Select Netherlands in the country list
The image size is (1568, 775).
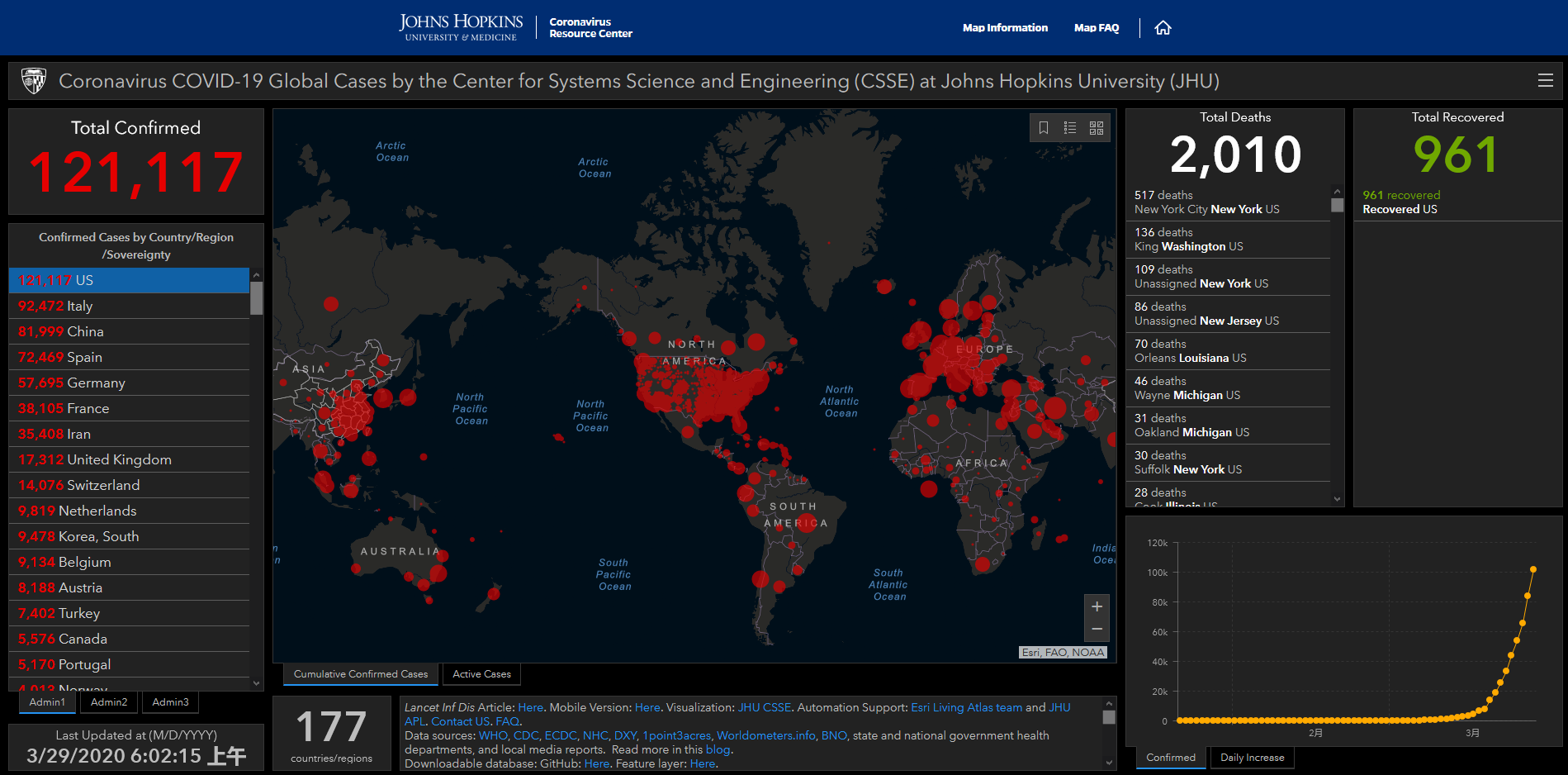coord(129,511)
